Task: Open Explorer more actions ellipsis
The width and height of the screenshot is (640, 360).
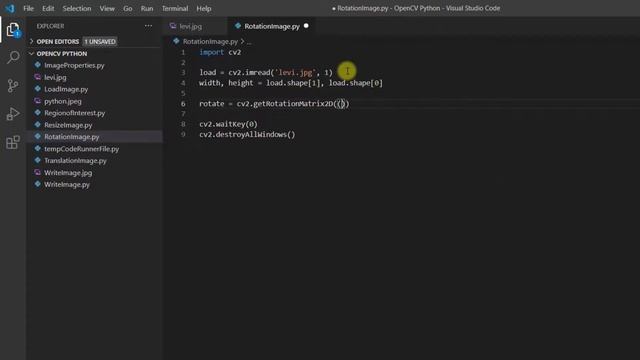Action: pyautogui.click(x=148, y=26)
